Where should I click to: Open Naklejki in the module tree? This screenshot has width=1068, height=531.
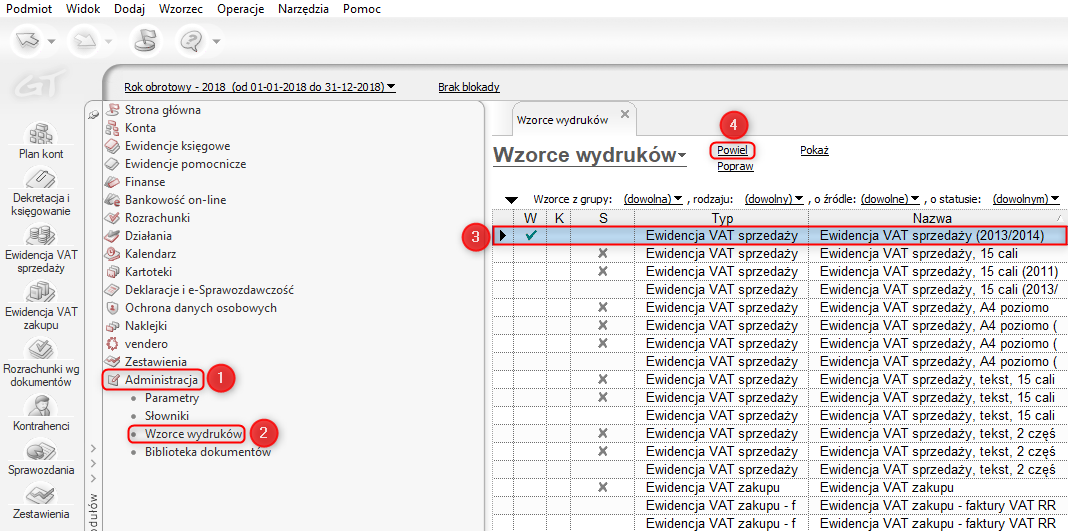(x=146, y=326)
